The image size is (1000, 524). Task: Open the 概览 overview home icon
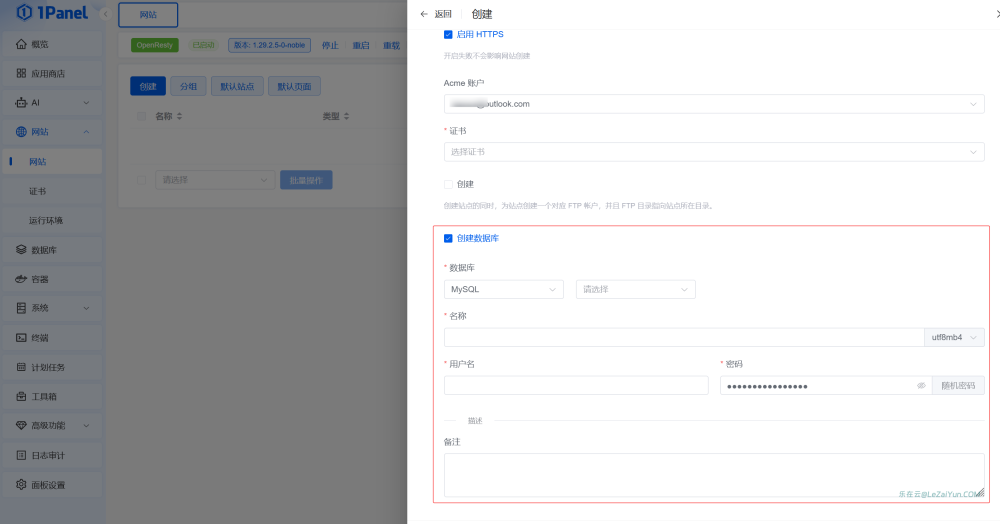(x=21, y=44)
